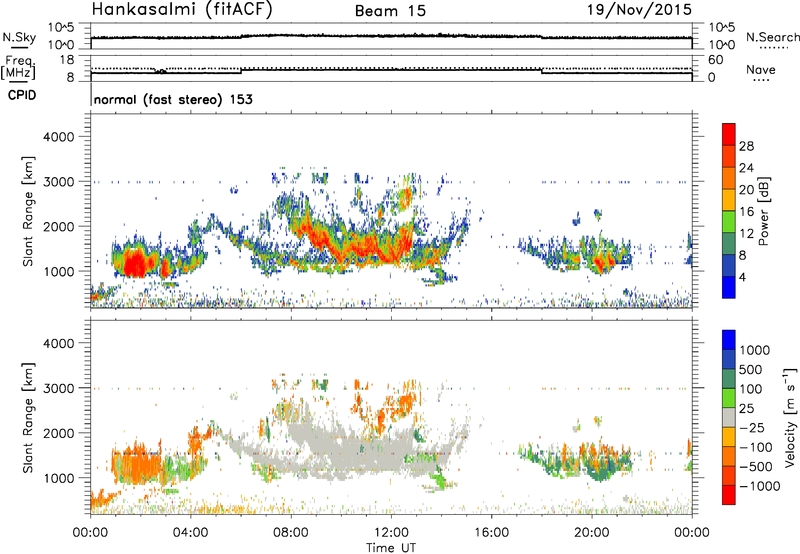Select the '3000' tick on power panel
This screenshot has width=800, height=554.
[x=59, y=182]
